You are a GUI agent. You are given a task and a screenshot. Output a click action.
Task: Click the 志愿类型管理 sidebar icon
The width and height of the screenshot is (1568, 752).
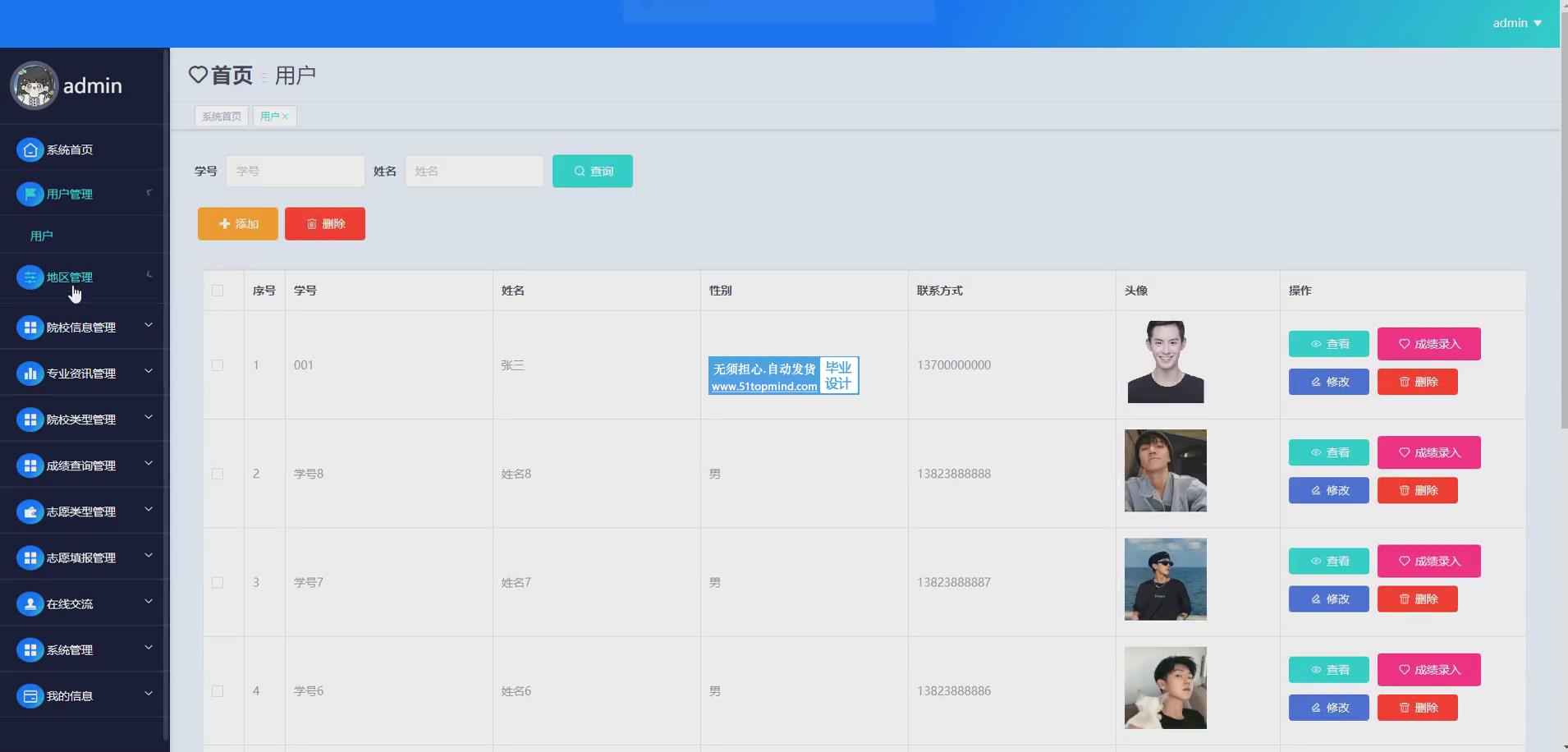tap(30, 511)
